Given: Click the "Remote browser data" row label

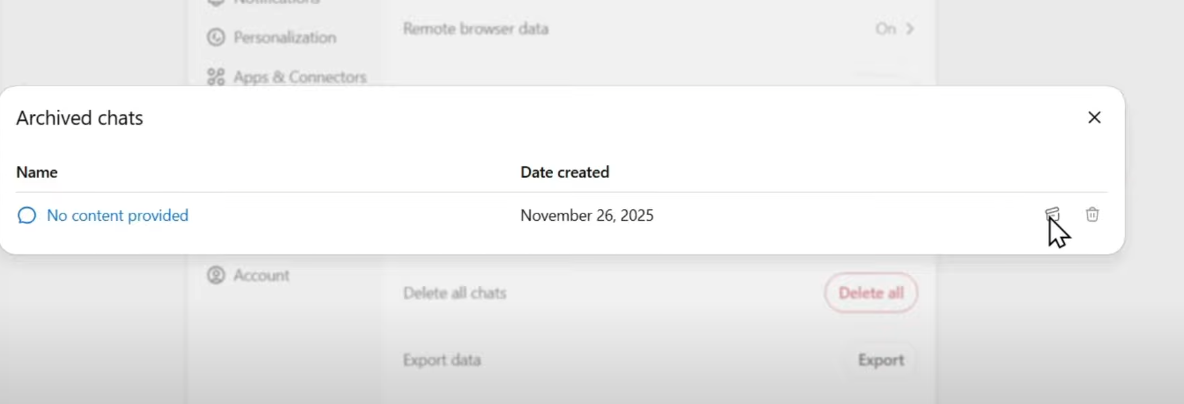Looking at the screenshot, I should point(475,29).
